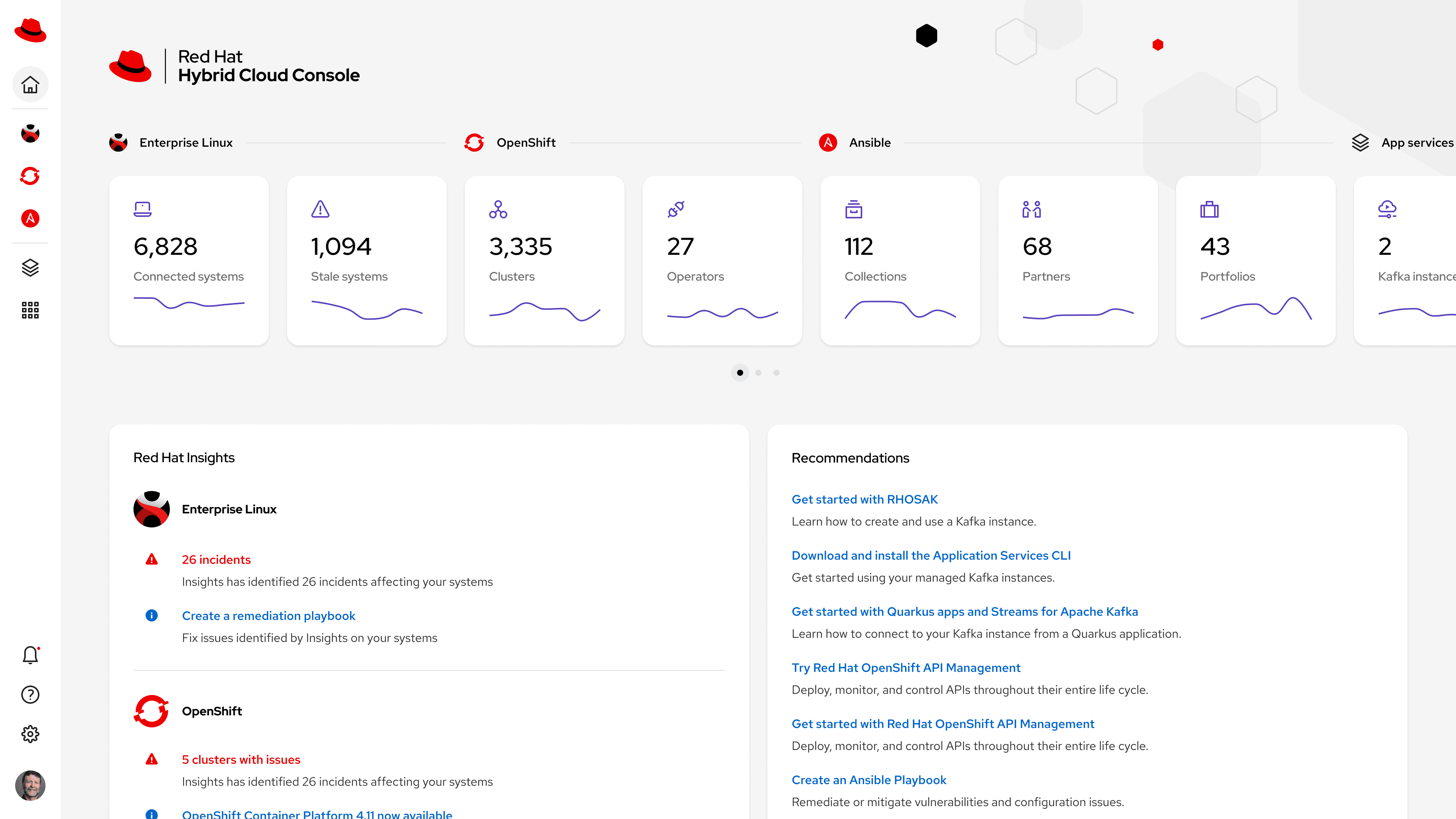This screenshot has width=1456, height=819.
Task: Click the red alert icon beside 5 clusters with issues
Action: pyautogui.click(x=152, y=759)
